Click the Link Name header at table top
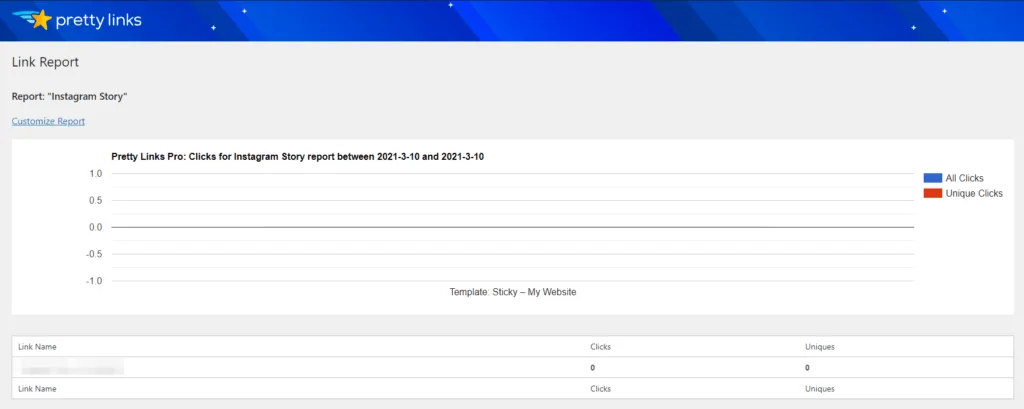 coord(37,347)
